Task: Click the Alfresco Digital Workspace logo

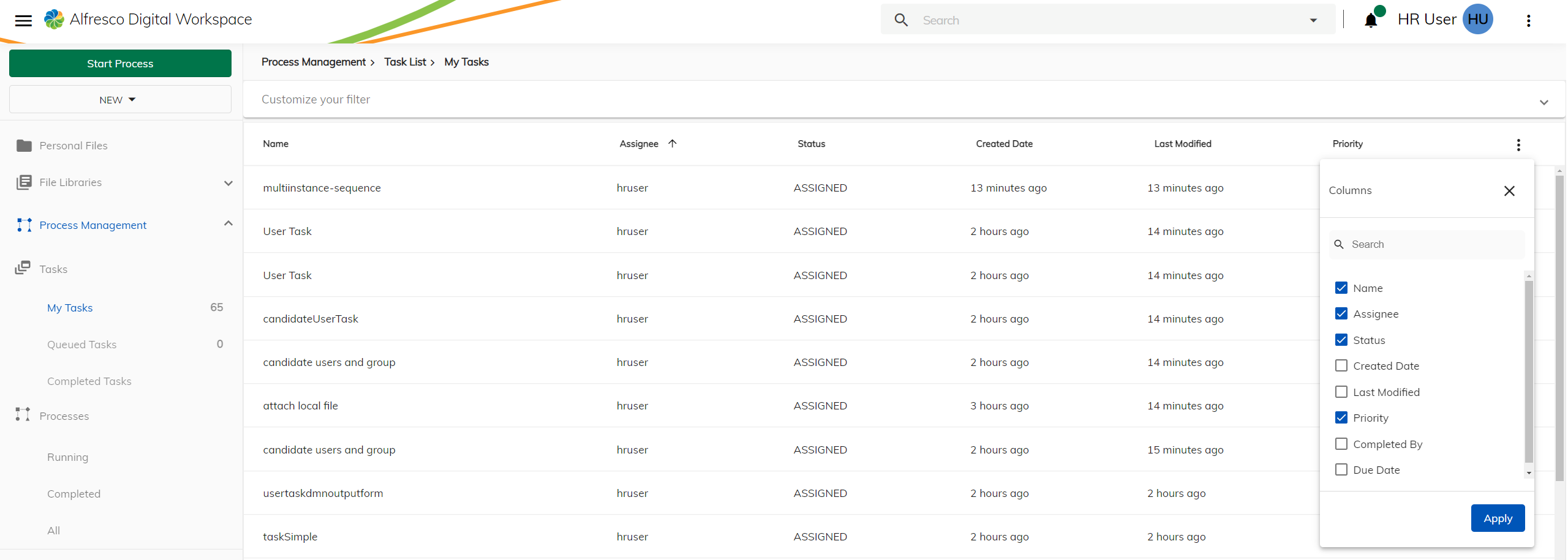Action: (54, 18)
